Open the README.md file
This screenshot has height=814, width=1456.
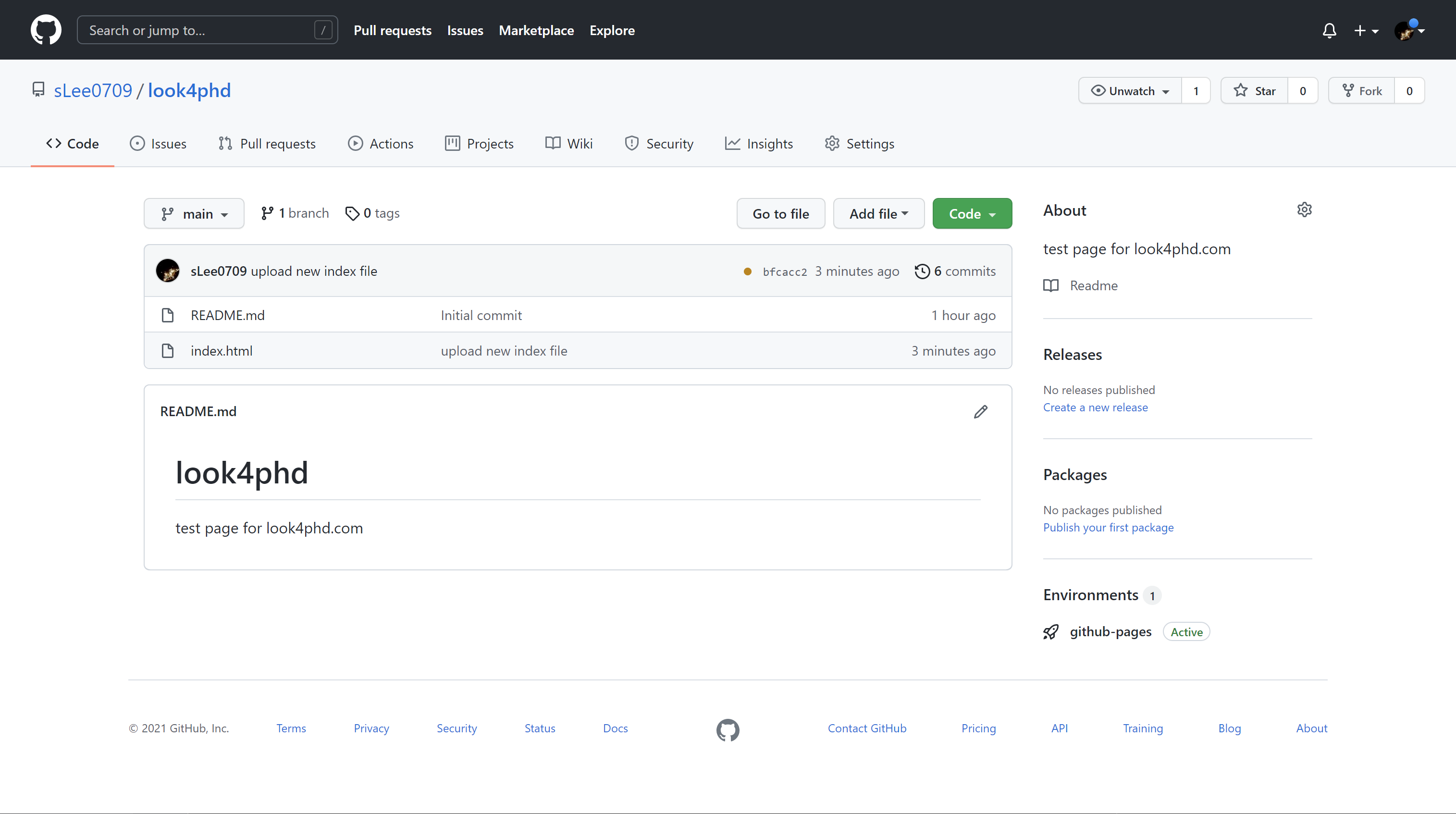point(228,315)
